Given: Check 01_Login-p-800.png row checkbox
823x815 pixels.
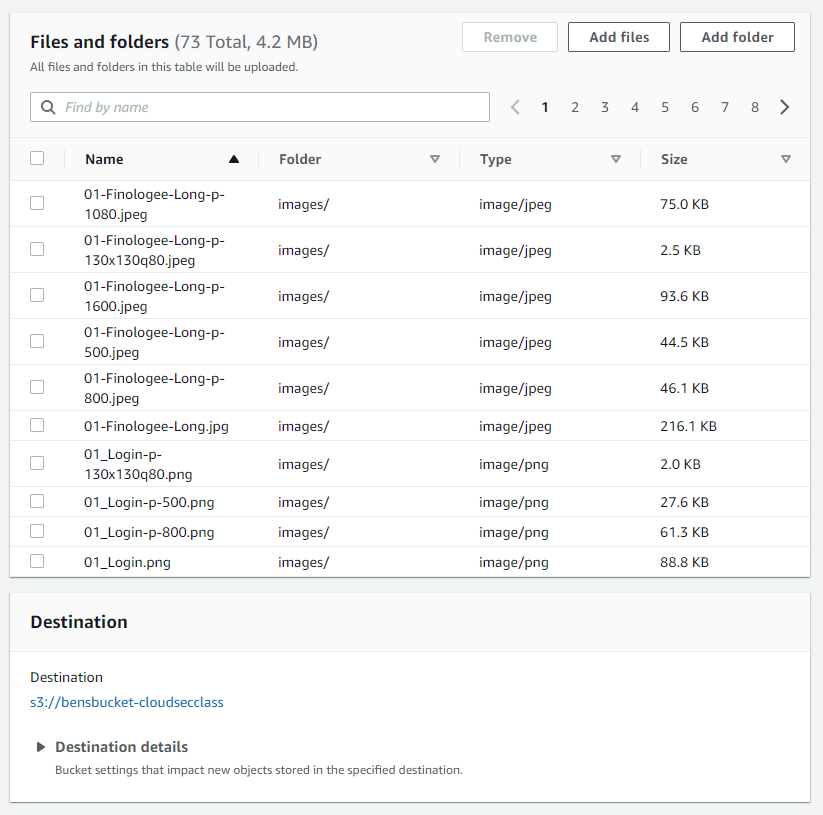Looking at the screenshot, I should (37, 531).
